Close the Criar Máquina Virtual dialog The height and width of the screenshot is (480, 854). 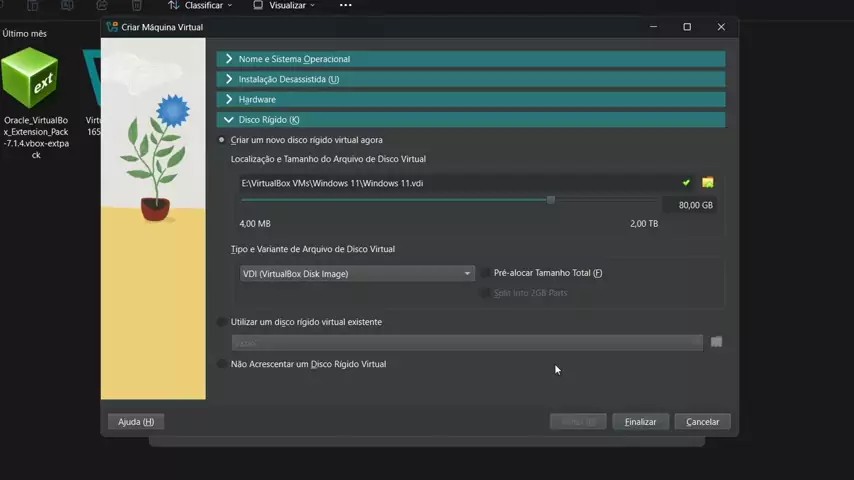(721, 27)
